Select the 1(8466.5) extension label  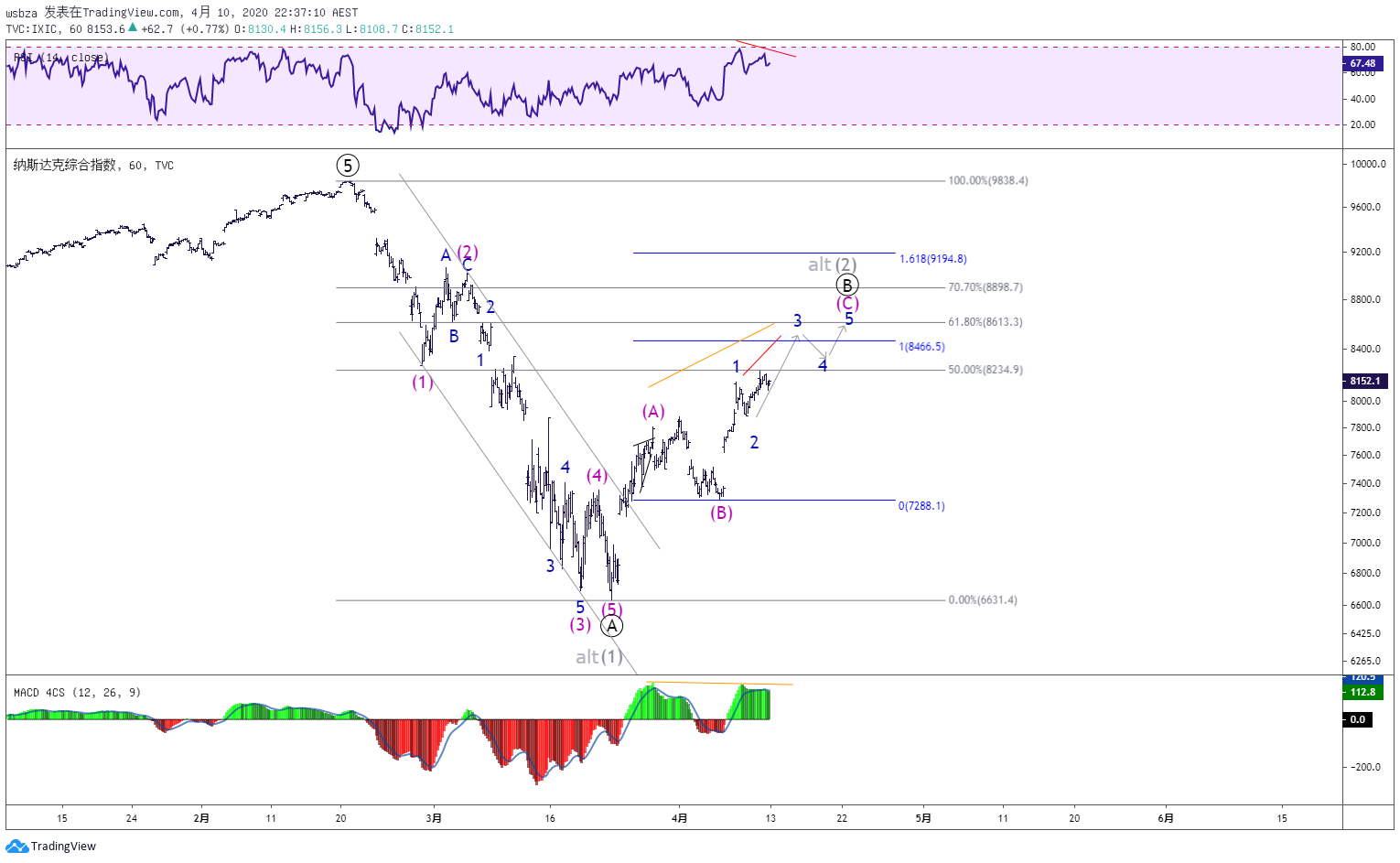(x=922, y=347)
